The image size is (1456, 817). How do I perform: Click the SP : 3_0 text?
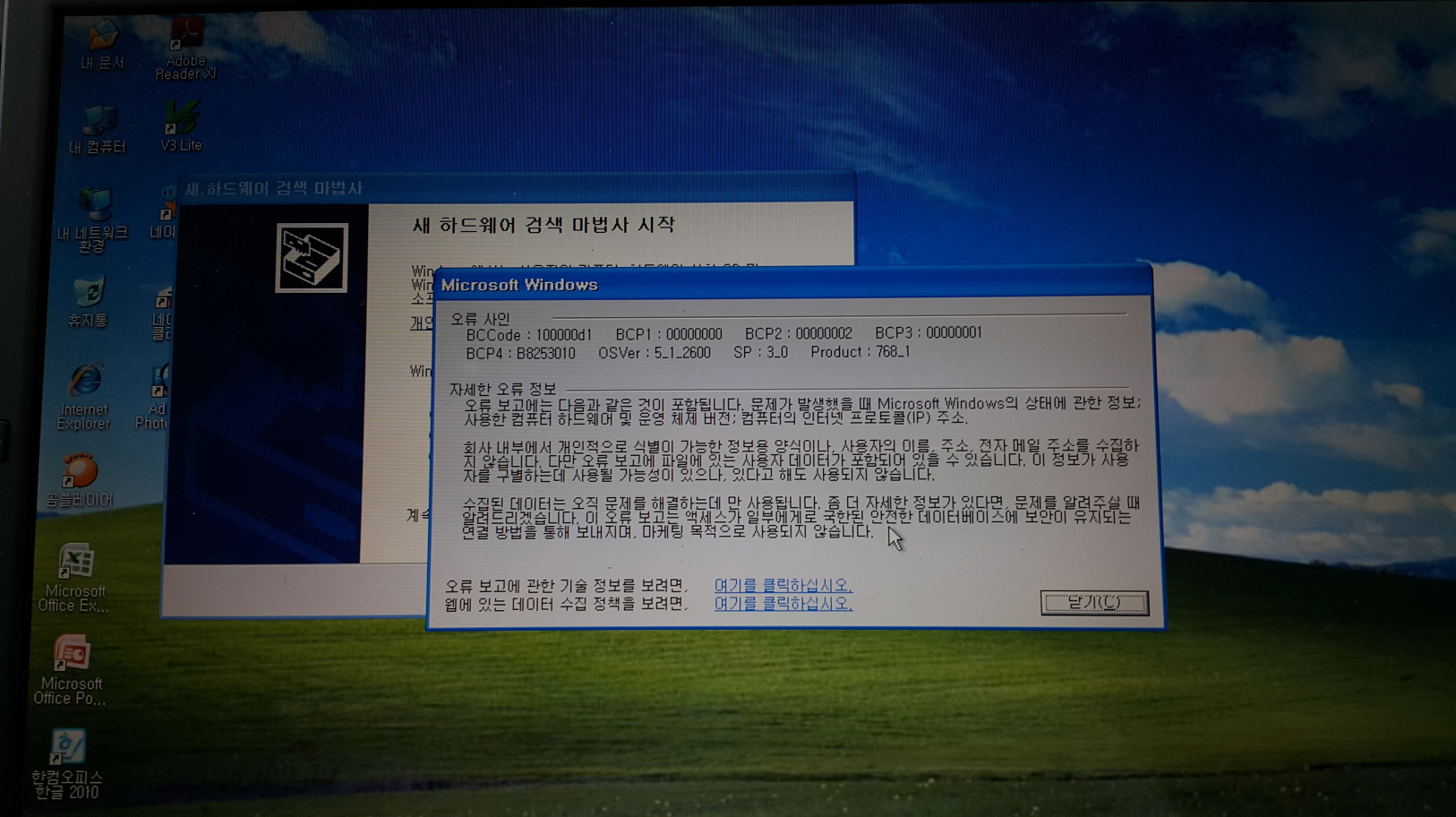point(760,353)
